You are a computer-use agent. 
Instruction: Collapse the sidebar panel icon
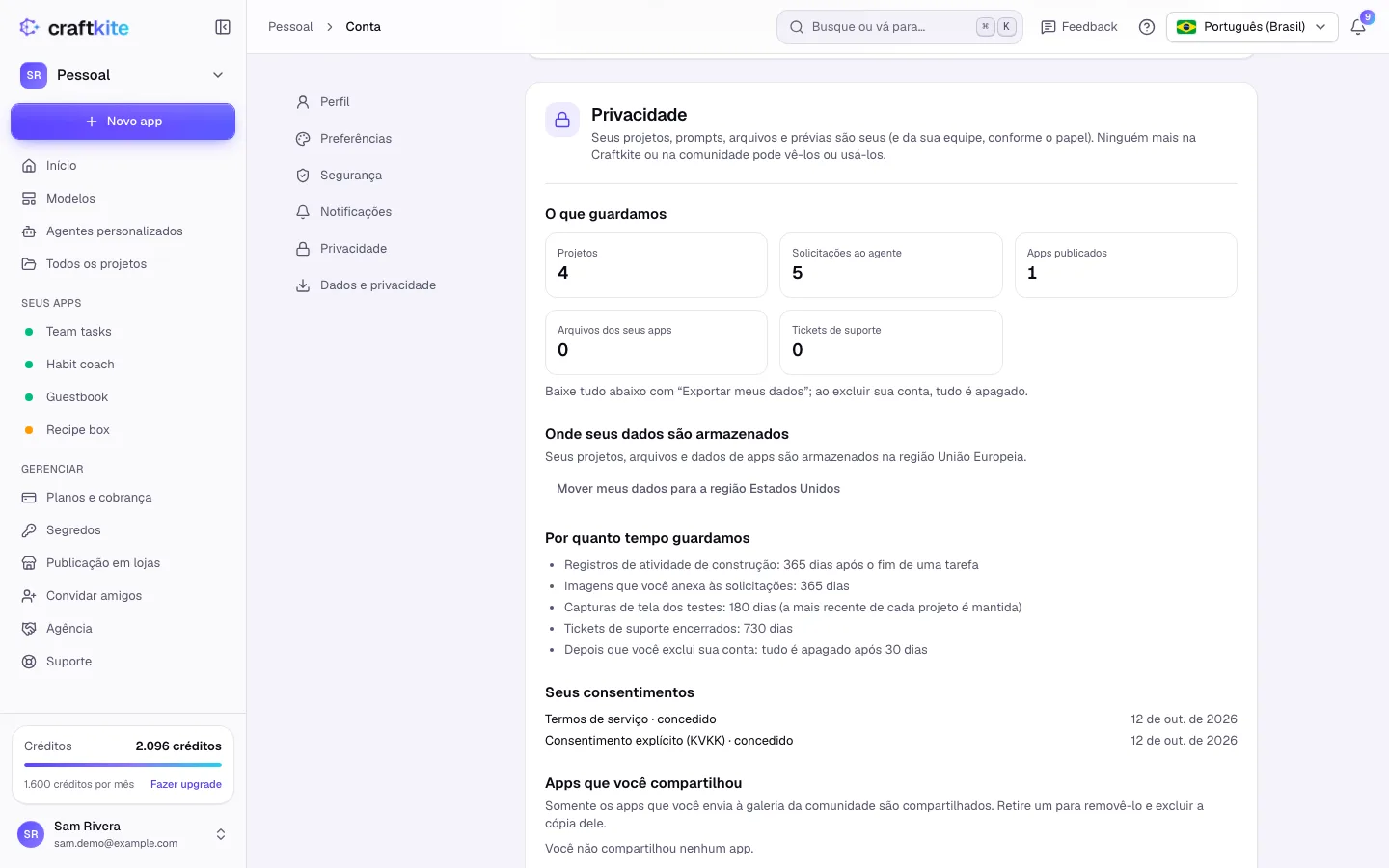click(223, 27)
